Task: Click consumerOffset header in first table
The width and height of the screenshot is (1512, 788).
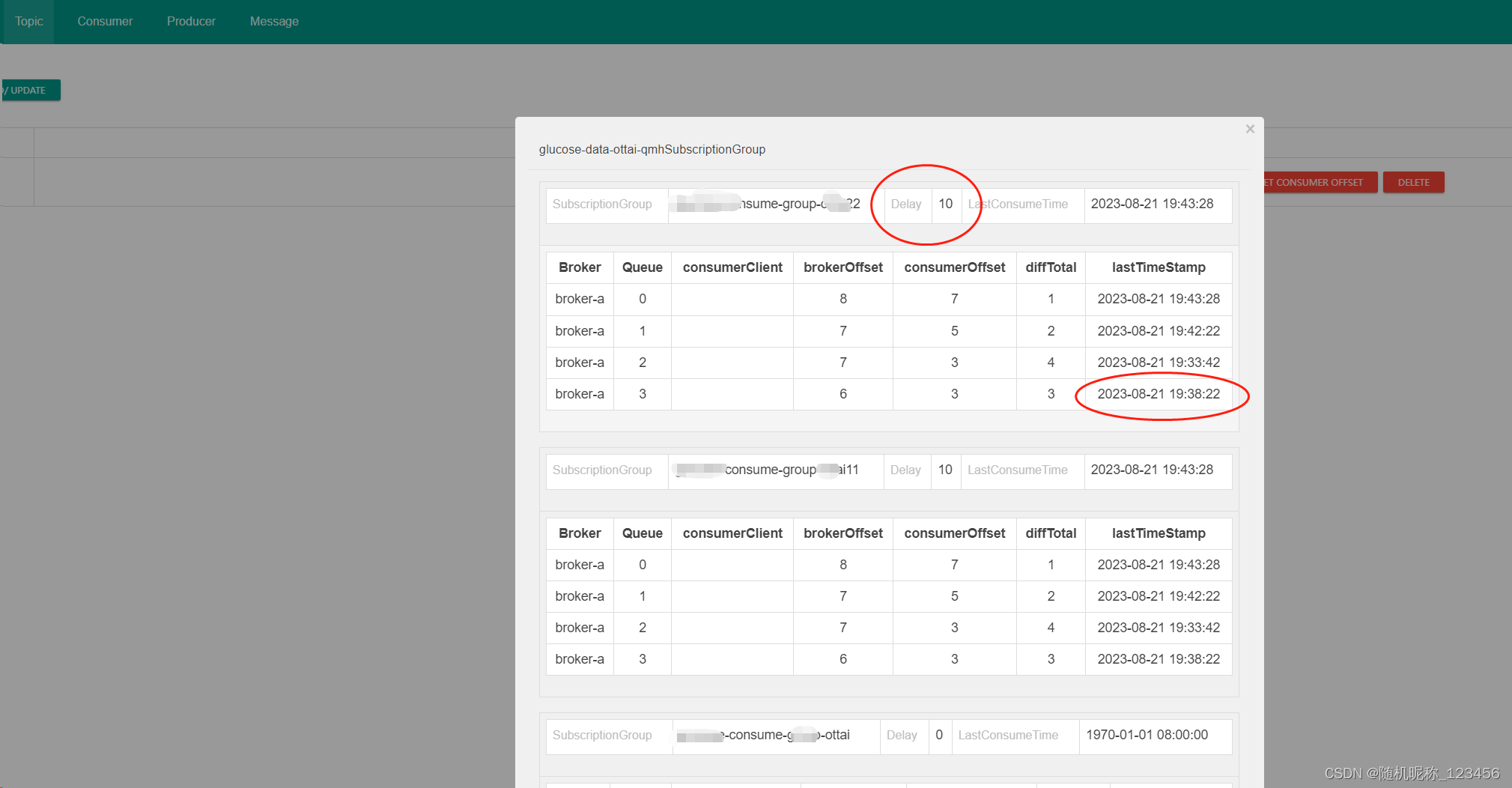Action: (955, 267)
